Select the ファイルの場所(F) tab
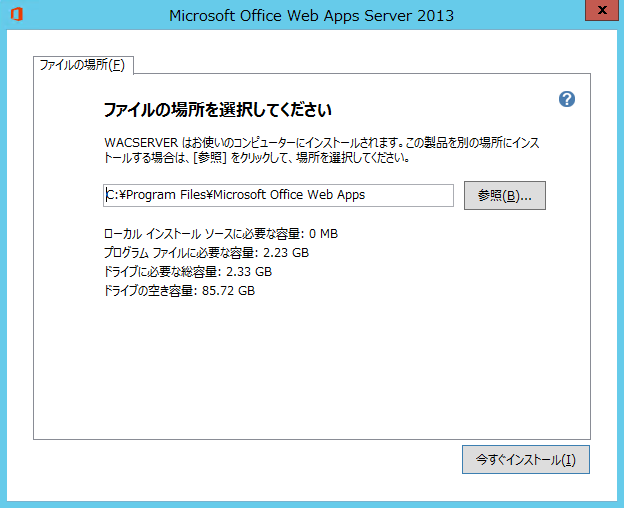 83,66
